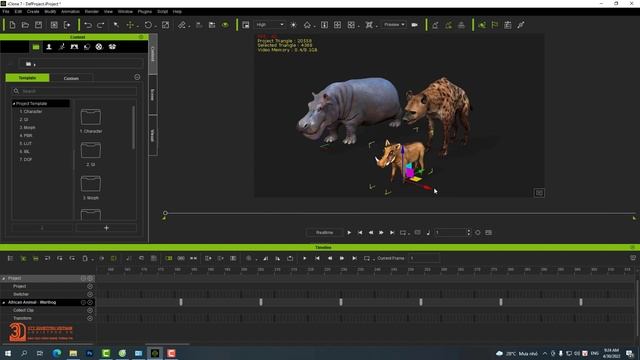Open the Home view dropdown arrow

click(x=315, y=26)
